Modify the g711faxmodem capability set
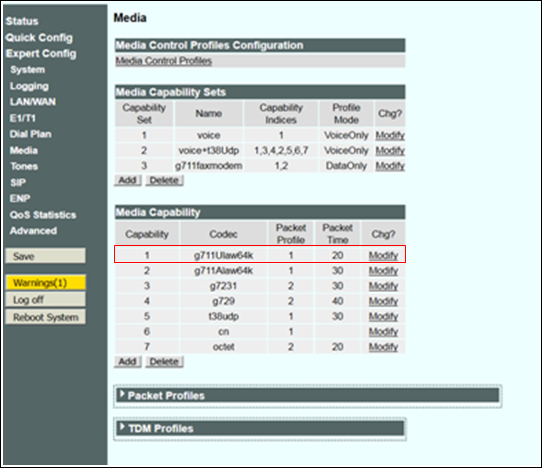Screen dimensions: 542x468 390,166
